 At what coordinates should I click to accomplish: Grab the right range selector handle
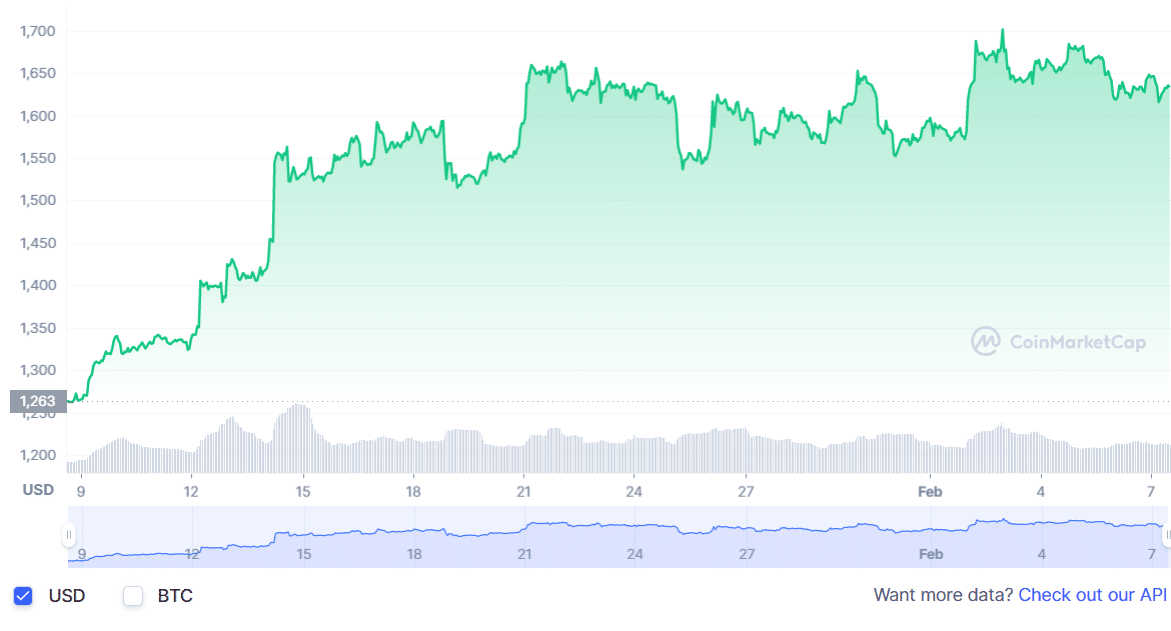pos(1166,535)
